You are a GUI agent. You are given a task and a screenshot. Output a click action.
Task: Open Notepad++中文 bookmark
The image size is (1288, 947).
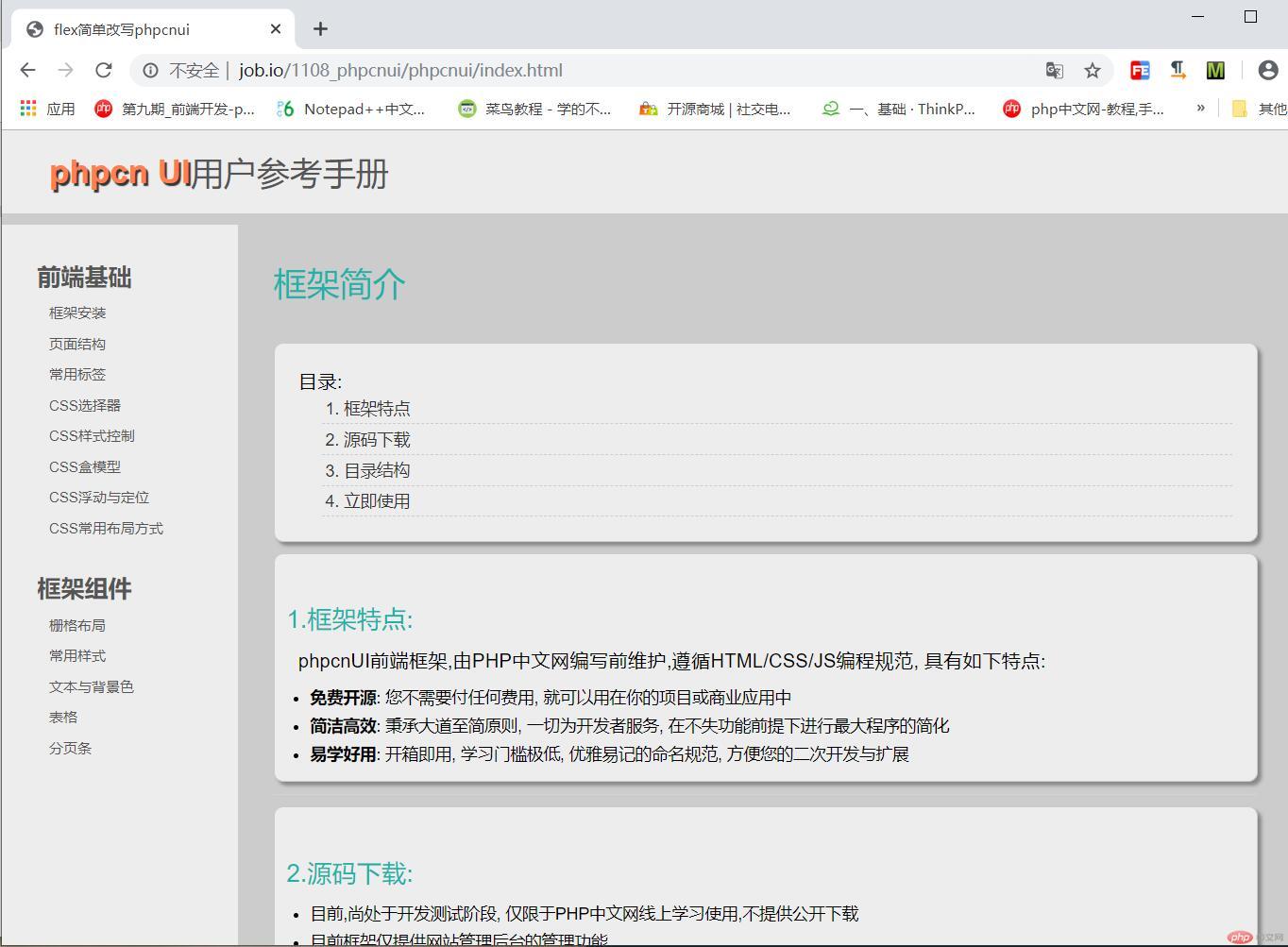(350, 109)
